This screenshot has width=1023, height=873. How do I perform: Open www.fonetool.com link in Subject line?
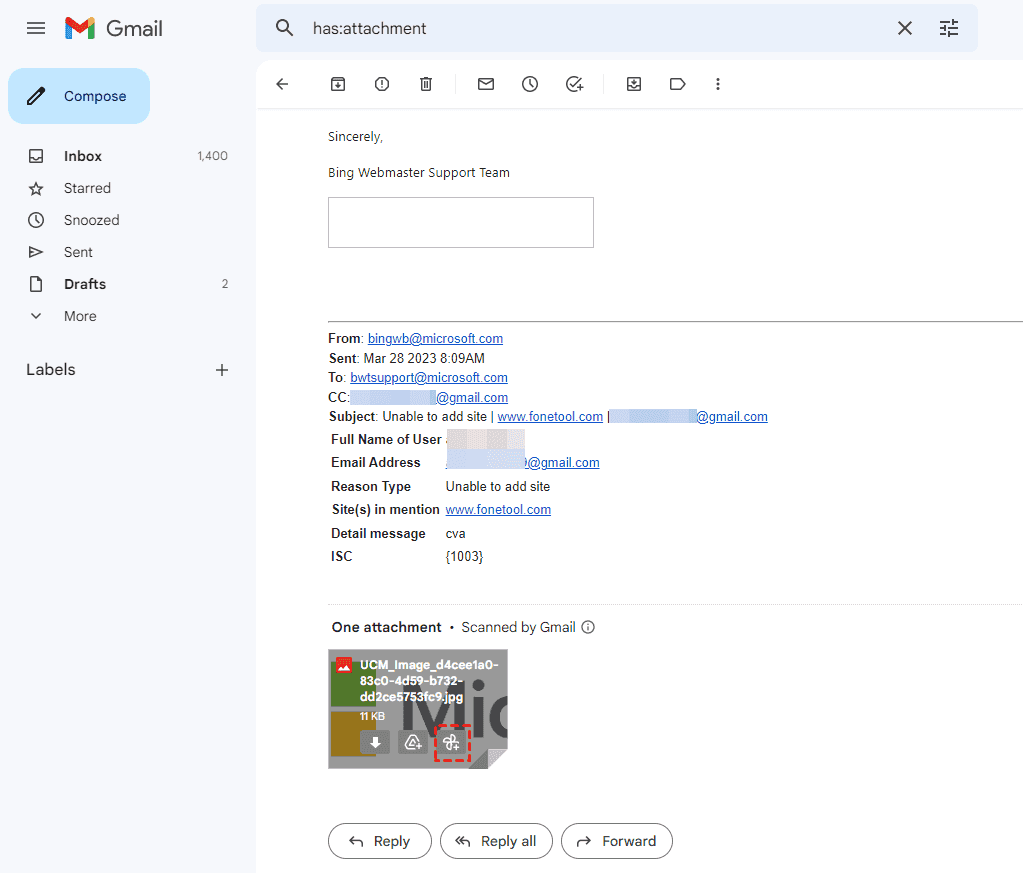tap(550, 416)
